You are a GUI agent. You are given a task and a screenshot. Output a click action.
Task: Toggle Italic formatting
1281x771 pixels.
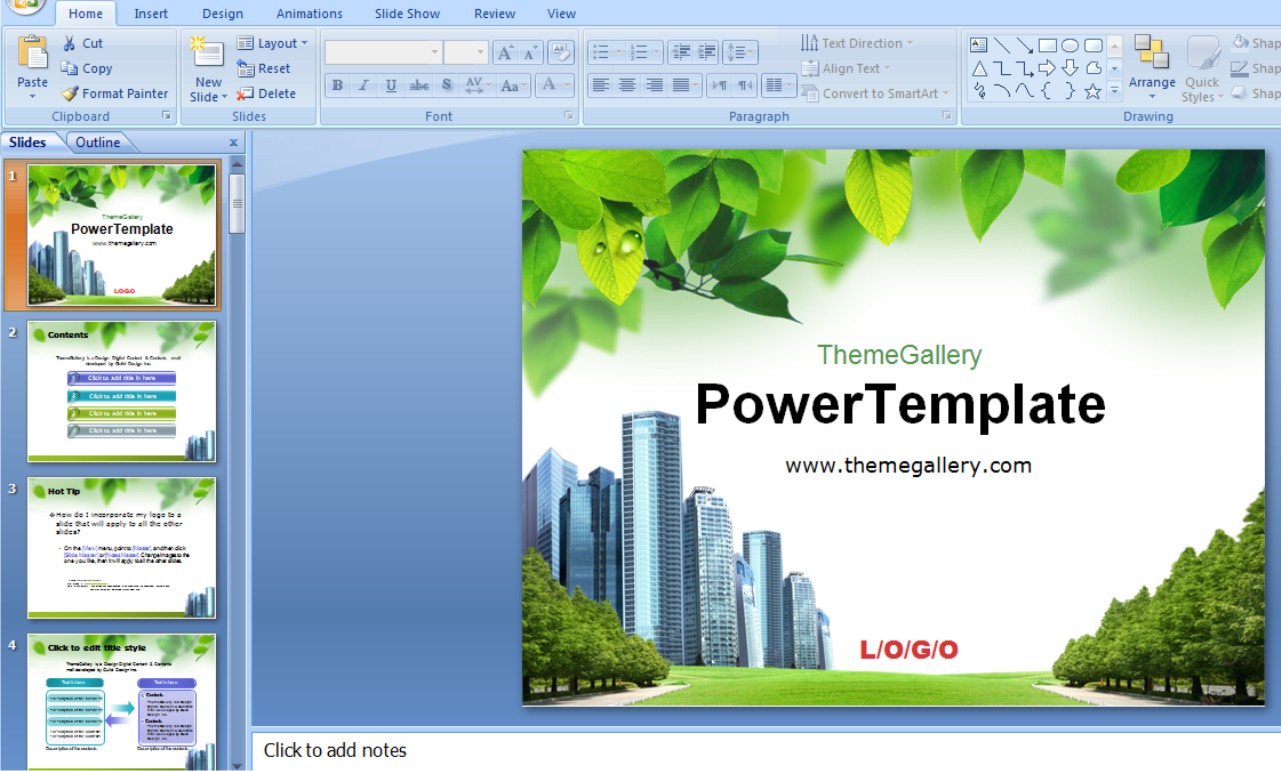click(x=364, y=85)
